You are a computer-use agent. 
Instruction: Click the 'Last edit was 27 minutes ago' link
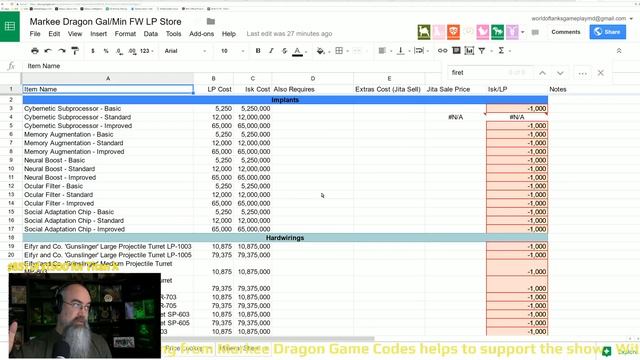289,34
